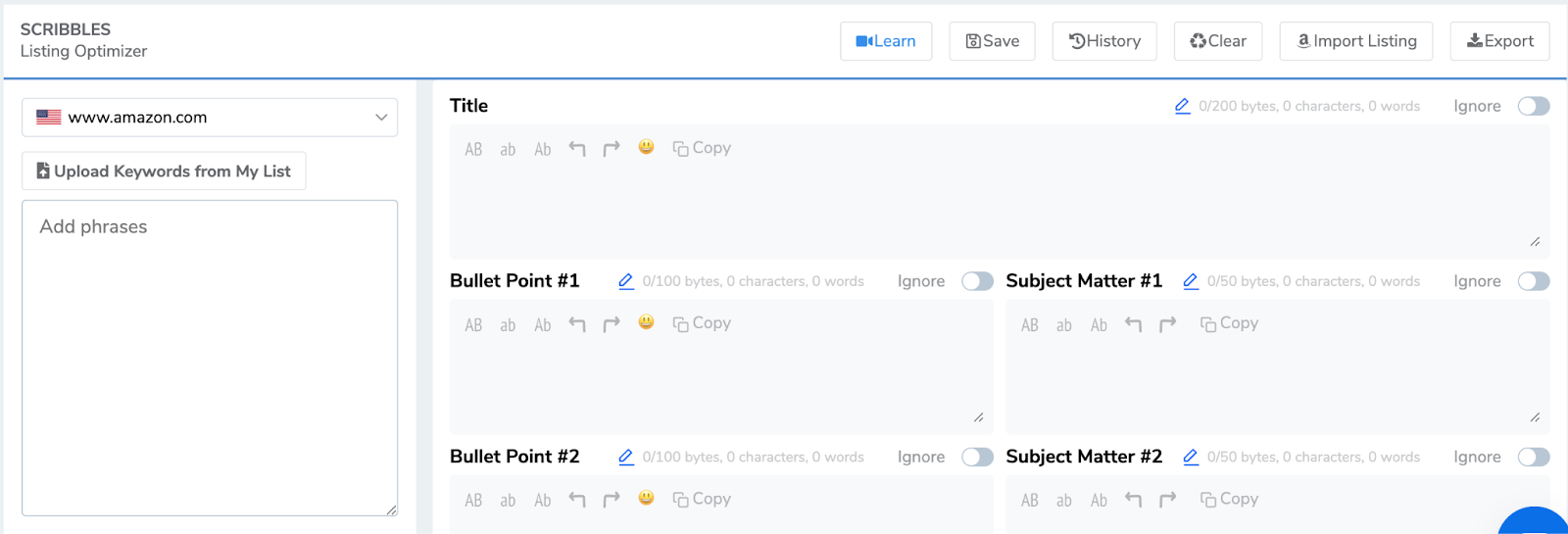Image resolution: width=1568 pixels, height=534 pixels.
Task: Click into the Add phrases text area
Action: [210, 358]
